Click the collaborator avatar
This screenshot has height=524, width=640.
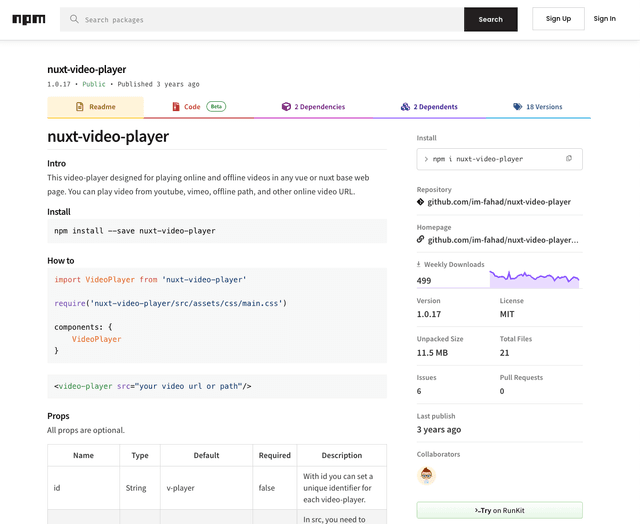click(x=427, y=476)
